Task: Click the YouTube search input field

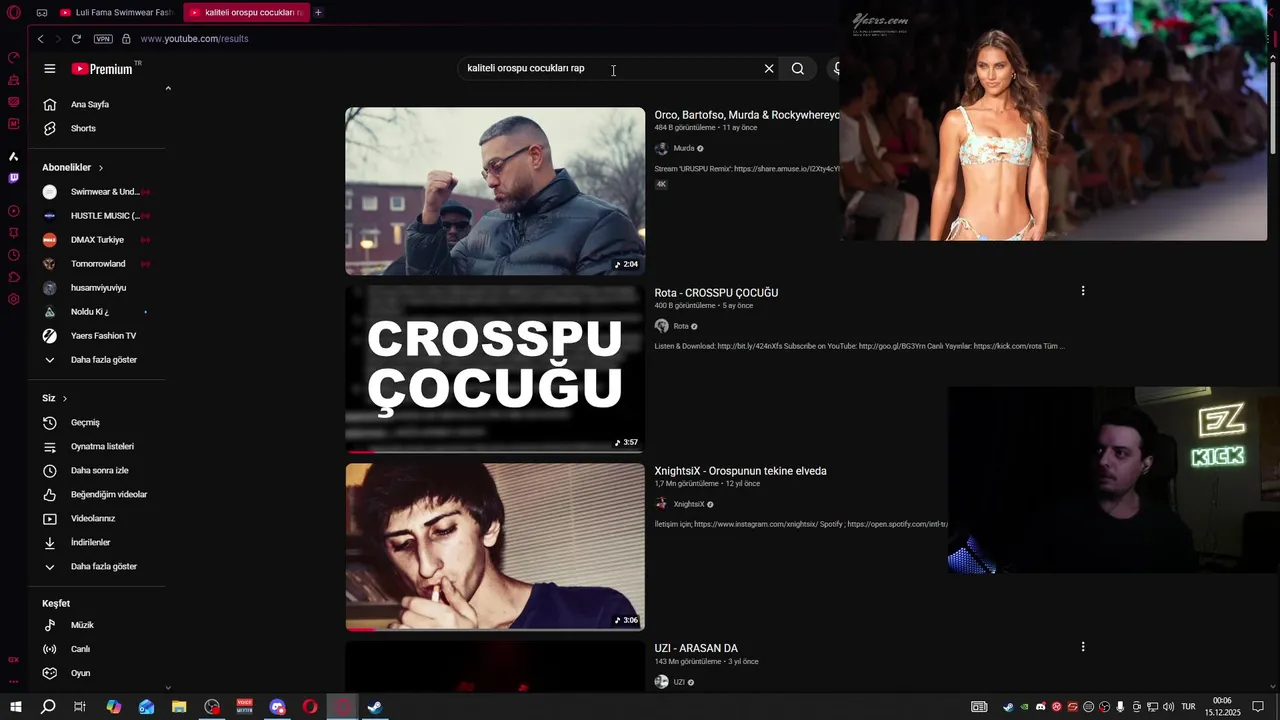Action: coord(610,68)
